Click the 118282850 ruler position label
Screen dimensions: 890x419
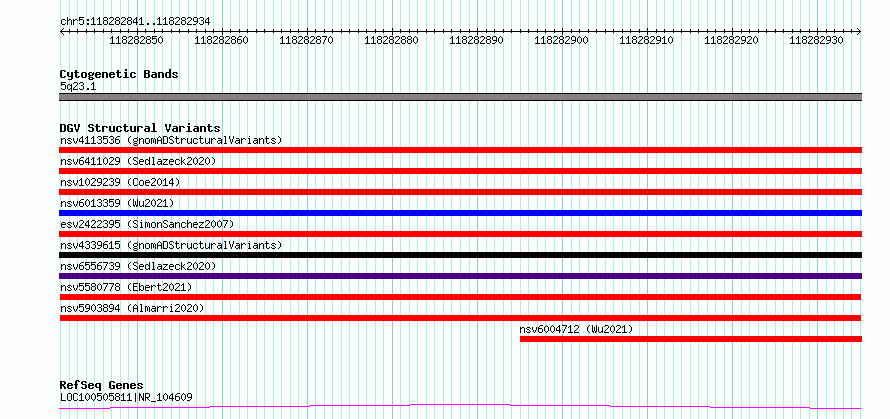point(136,40)
